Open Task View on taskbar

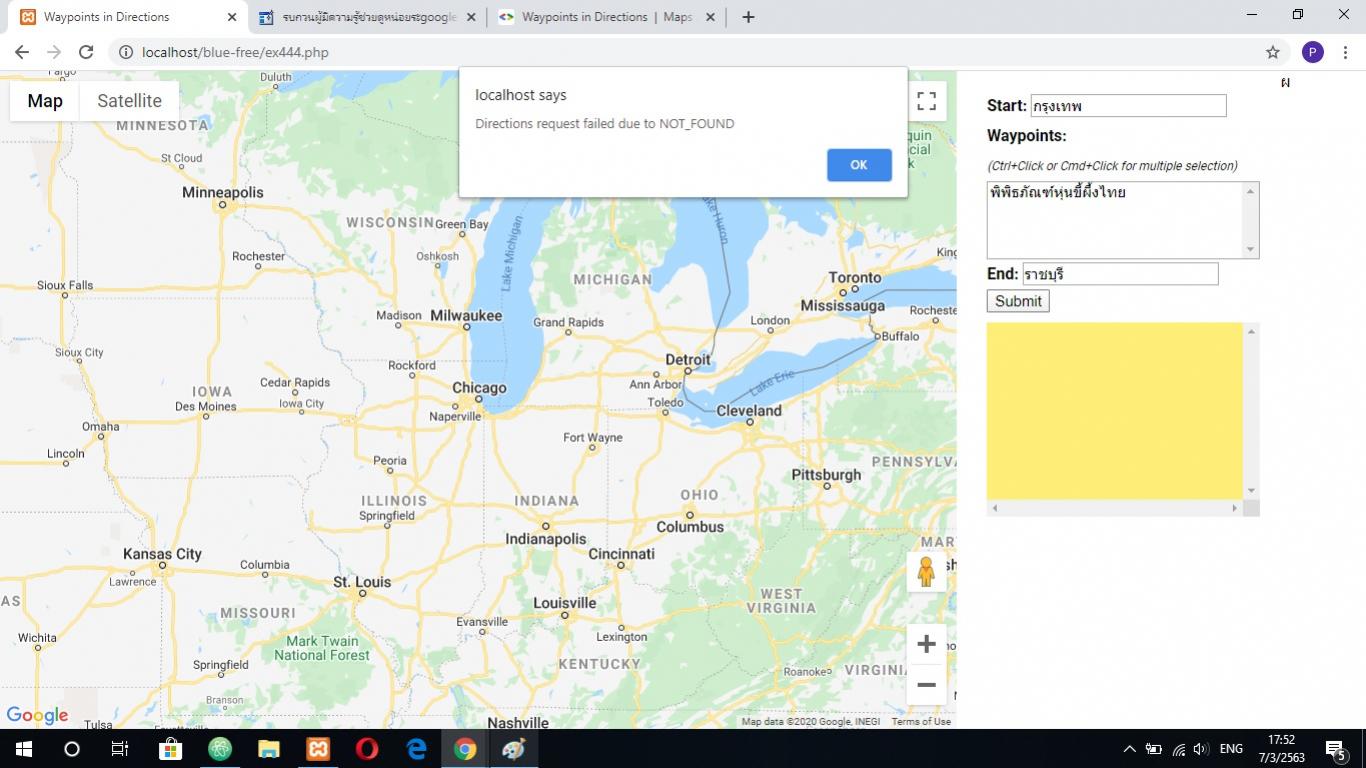tap(120, 749)
